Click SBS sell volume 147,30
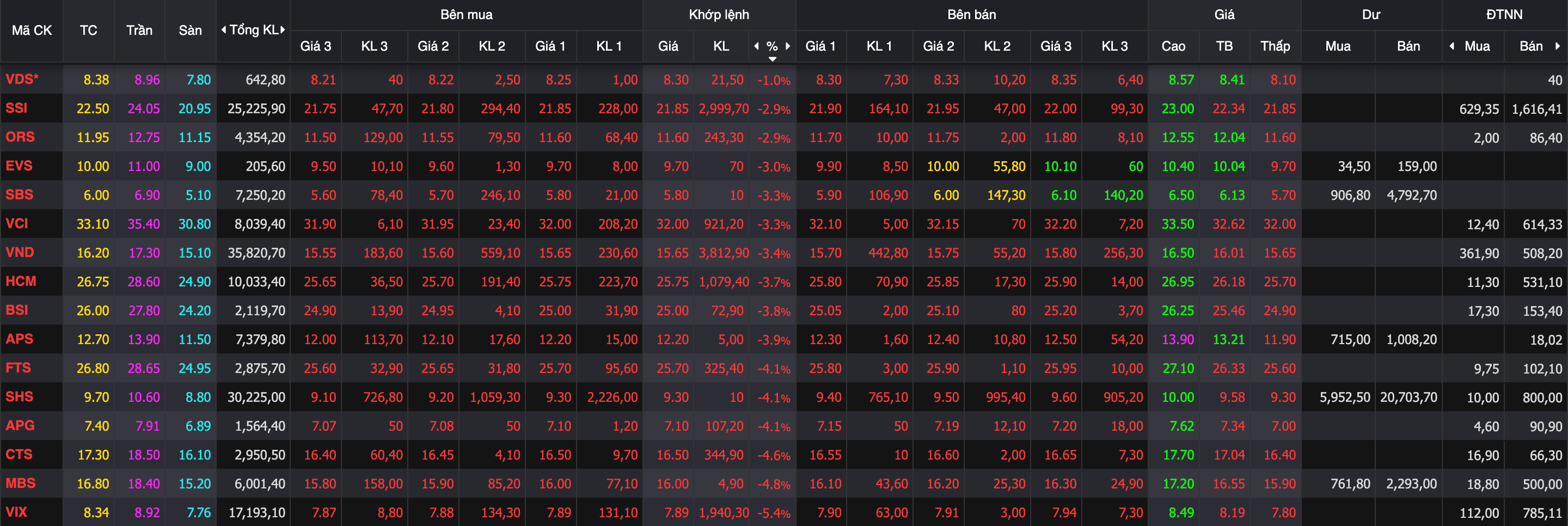Screen dimensions: 1568x526 pyautogui.click(x=1006, y=195)
